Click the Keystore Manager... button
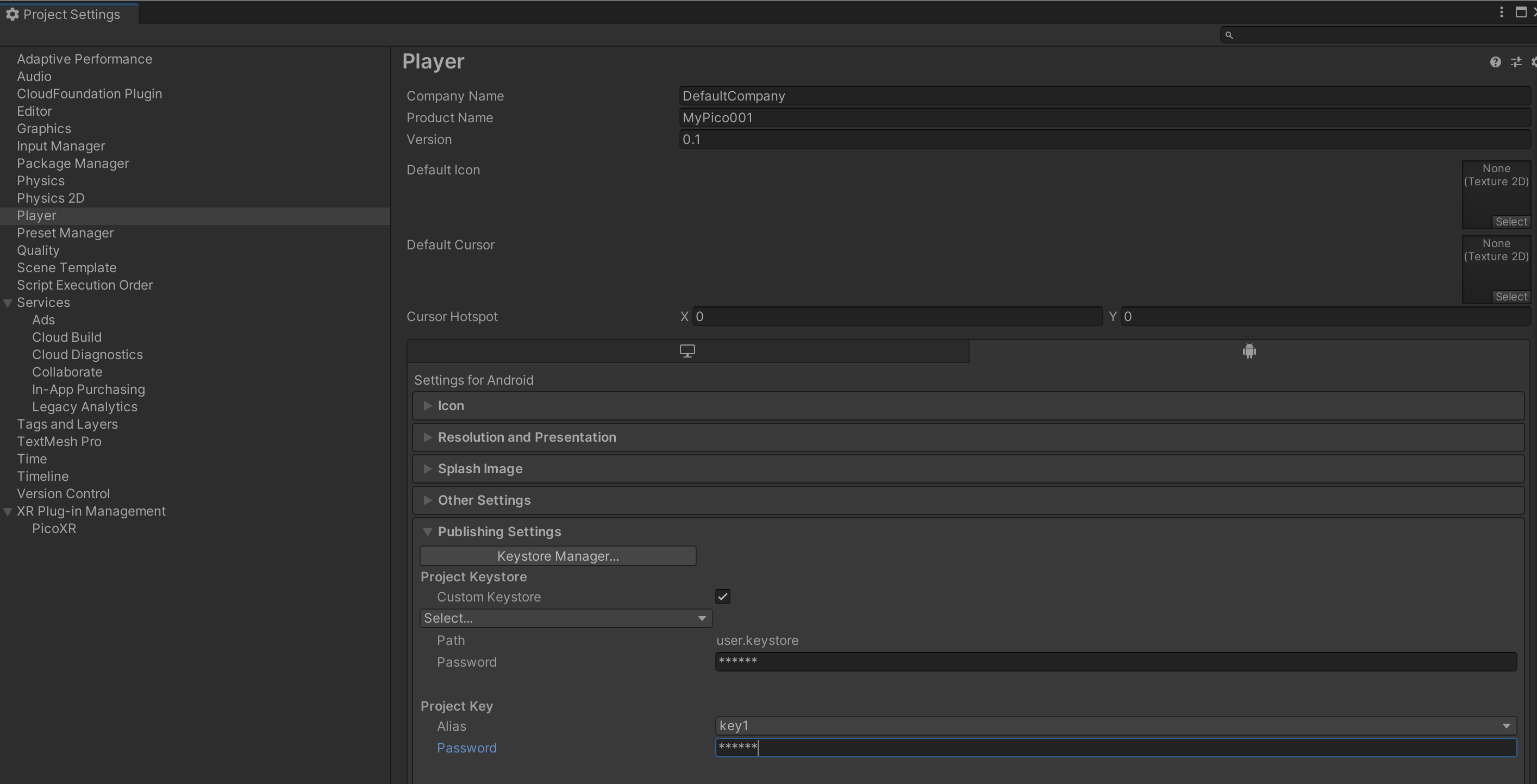Viewport: 1537px width, 784px height. click(557, 556)
